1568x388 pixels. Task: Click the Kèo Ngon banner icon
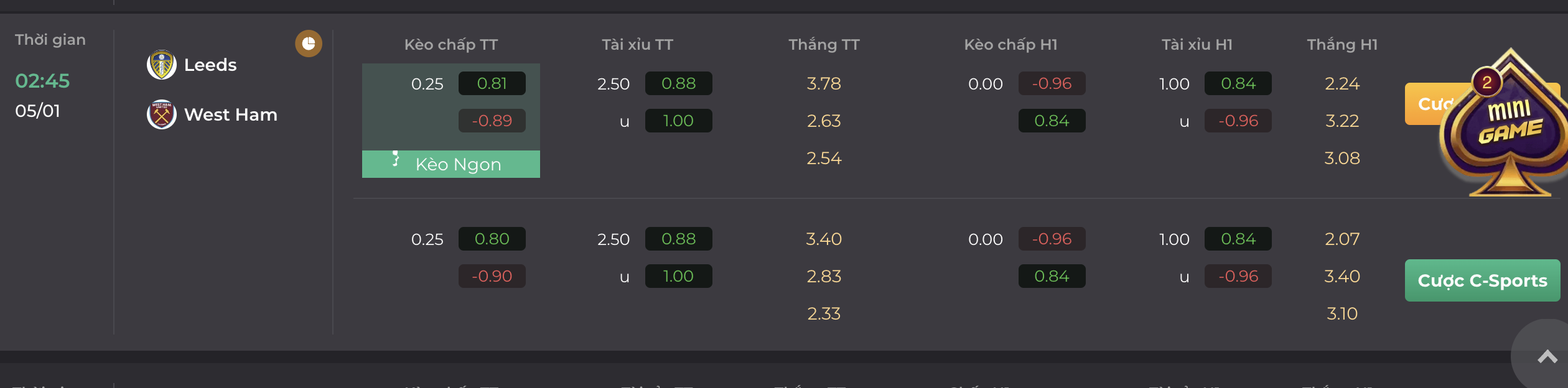tap(396, 159)
